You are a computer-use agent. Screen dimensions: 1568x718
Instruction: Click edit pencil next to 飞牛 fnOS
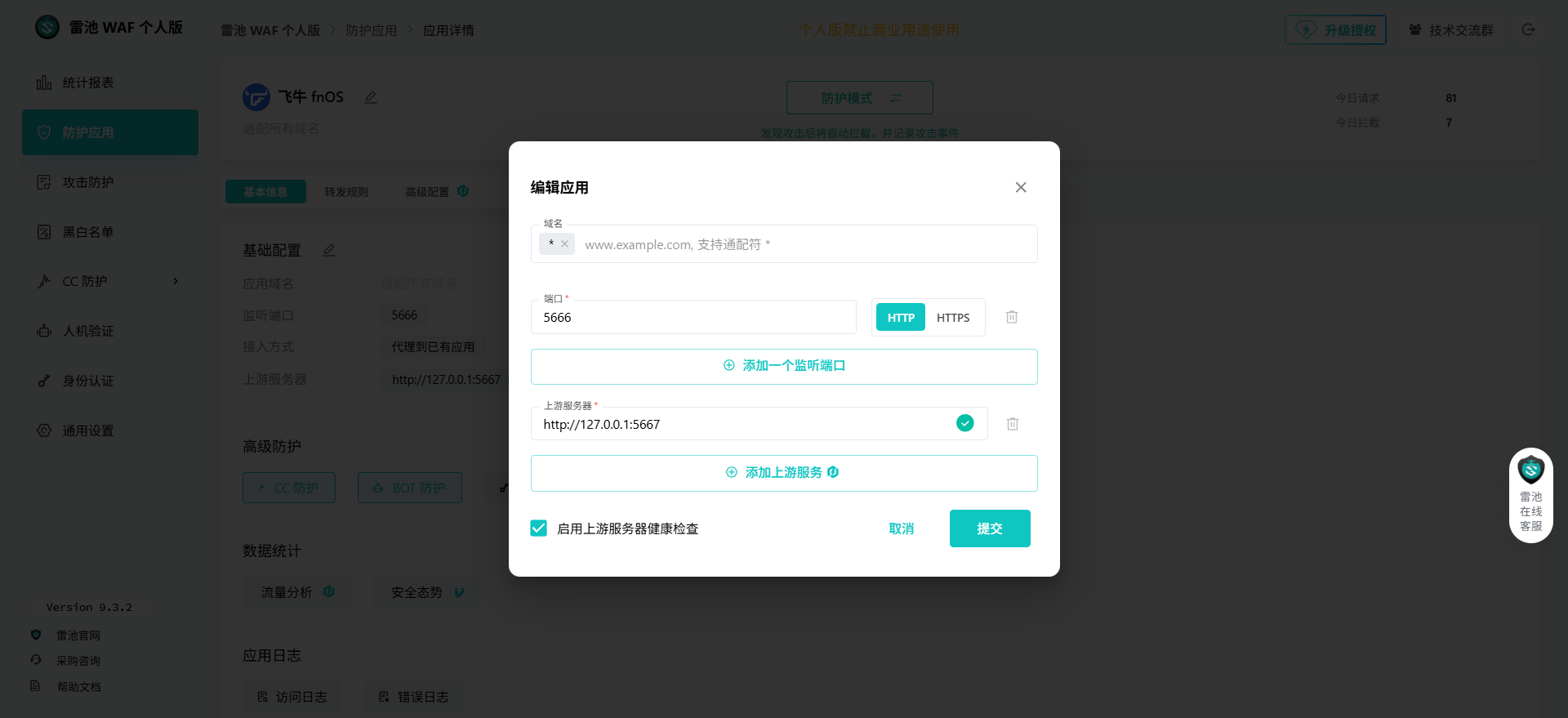pyautogui.click(x=371, y=97)
